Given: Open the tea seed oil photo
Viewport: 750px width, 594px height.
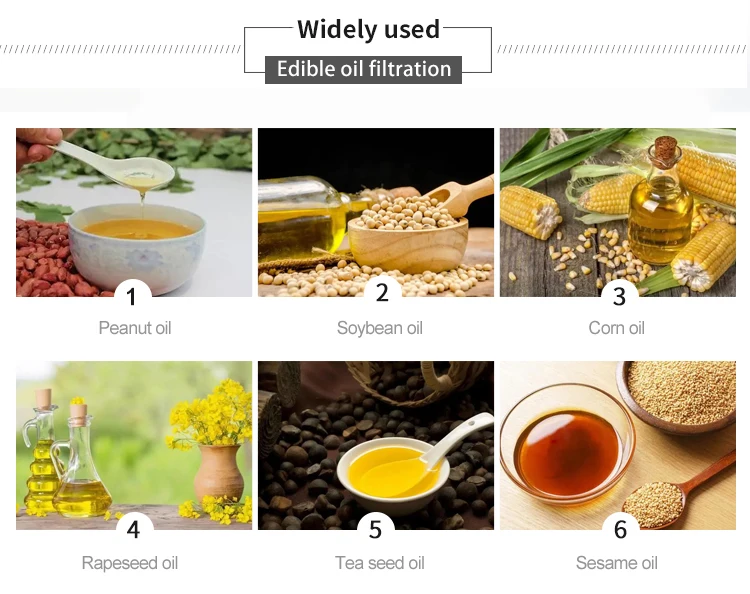Looking at the screenshot, I should [x=376, y=445].
